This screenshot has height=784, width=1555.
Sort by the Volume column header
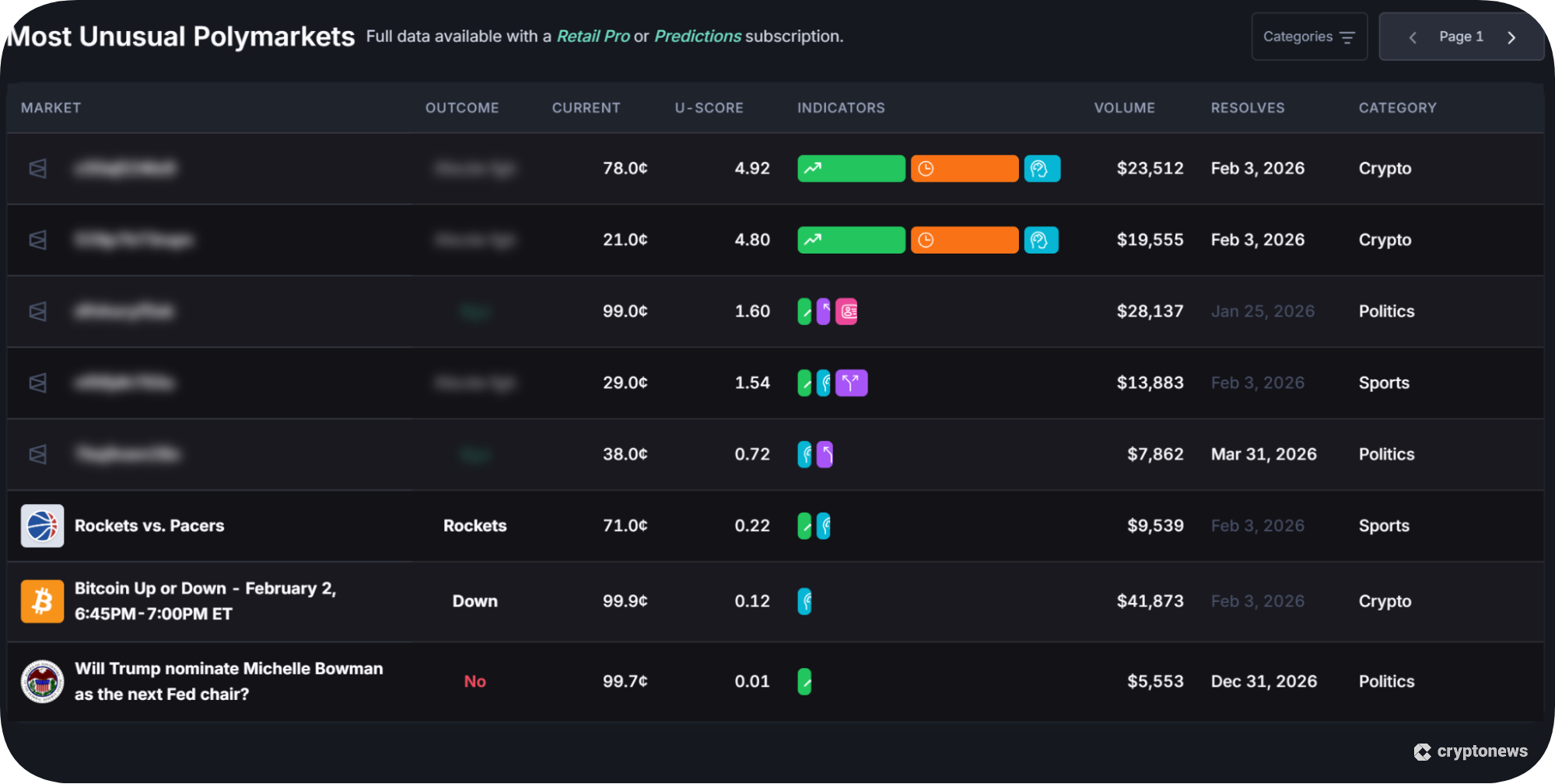pyautogui.click(x=1124, y=108)
